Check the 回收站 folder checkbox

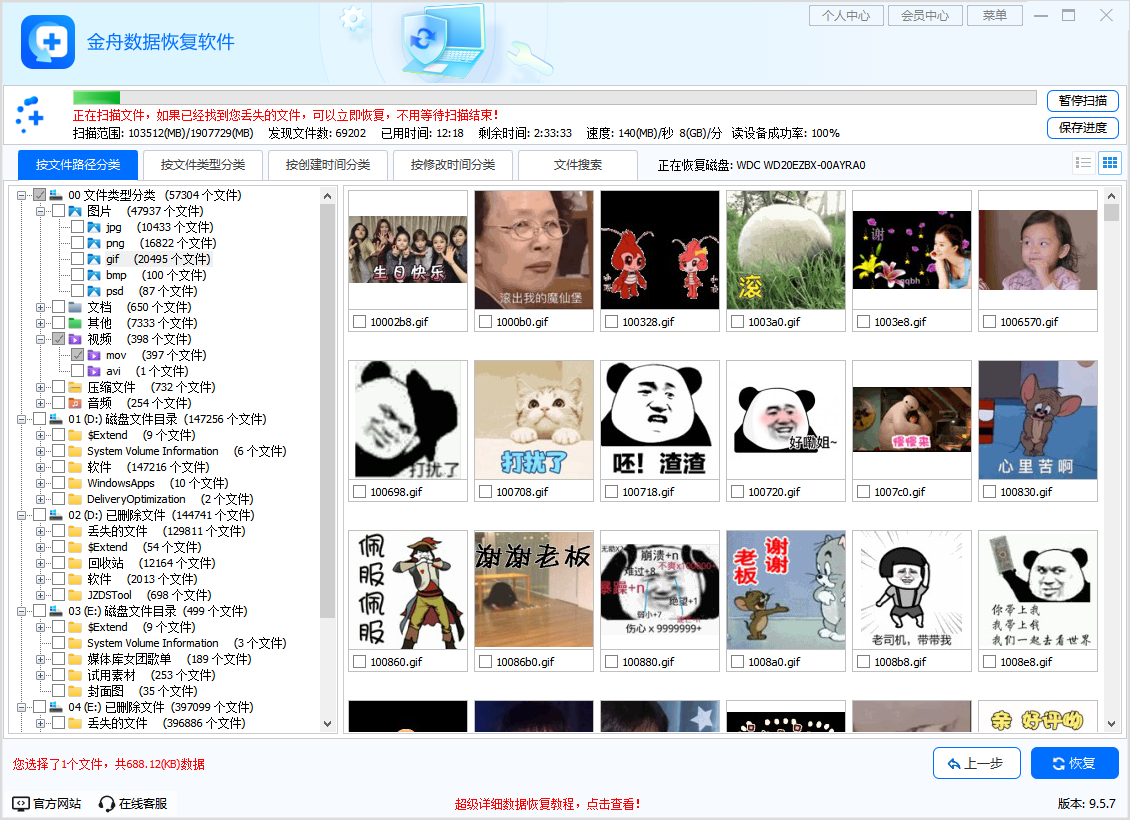59,563
